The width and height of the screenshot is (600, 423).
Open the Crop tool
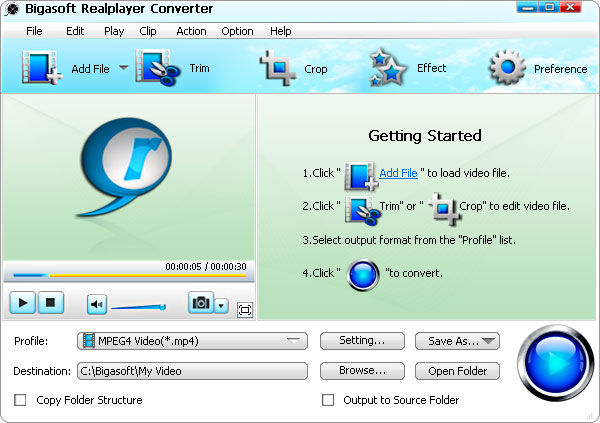pos(278,68)
